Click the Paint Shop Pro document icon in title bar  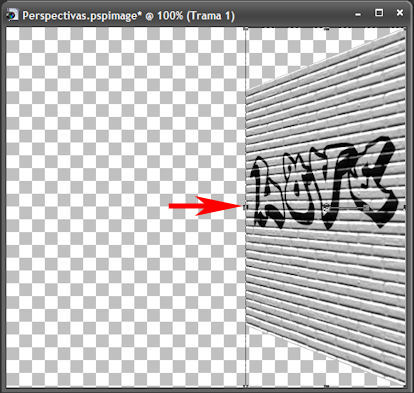pos(13,15)
